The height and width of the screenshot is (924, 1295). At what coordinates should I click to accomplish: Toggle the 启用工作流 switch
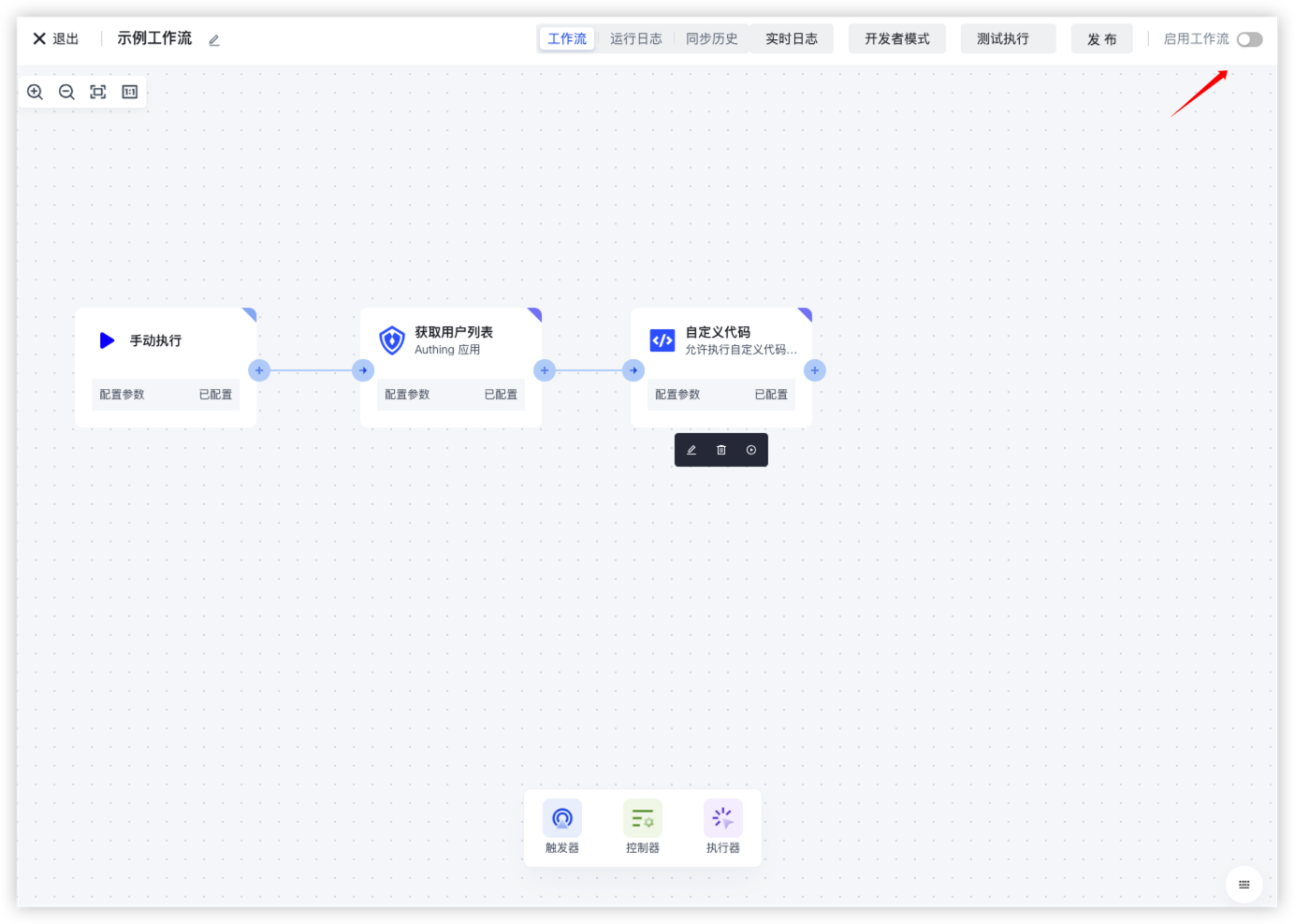(1249, 39)
